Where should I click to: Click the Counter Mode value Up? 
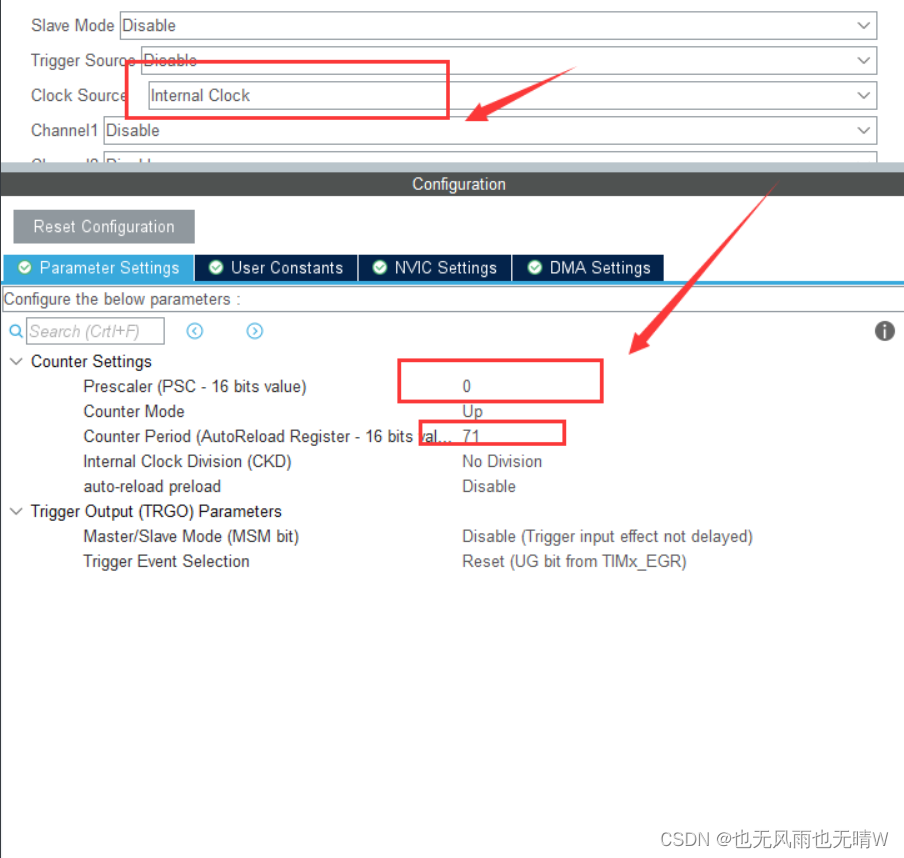coord(472,411)
